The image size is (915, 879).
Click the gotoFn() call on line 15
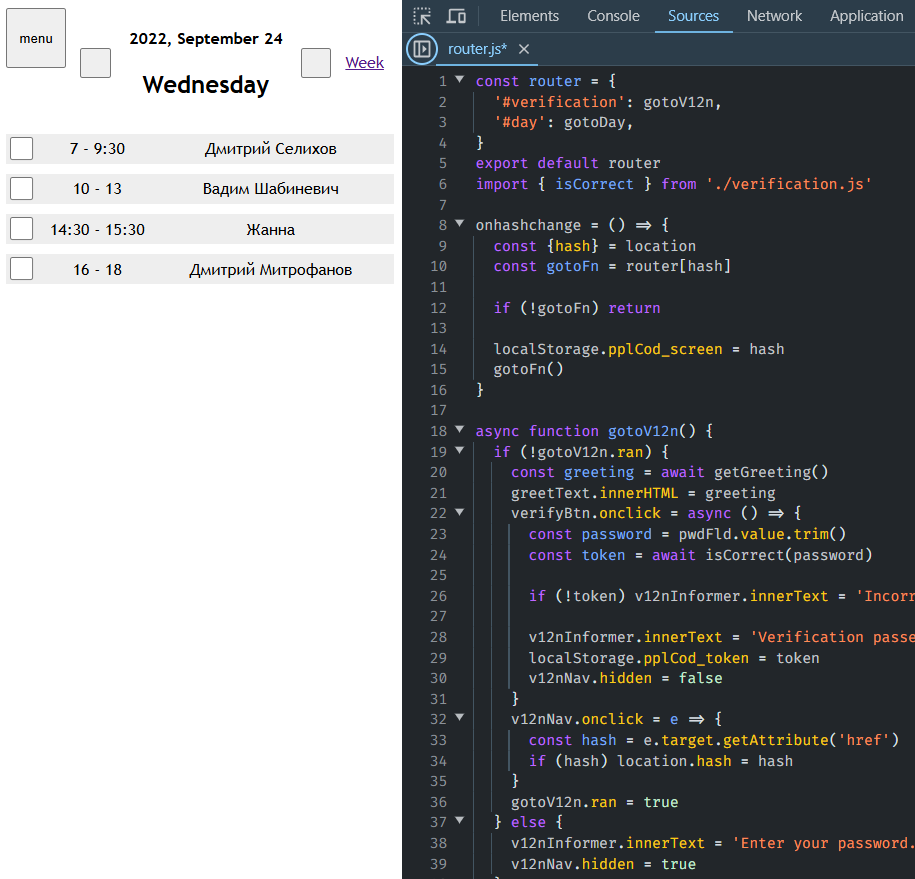click(528, 369)
